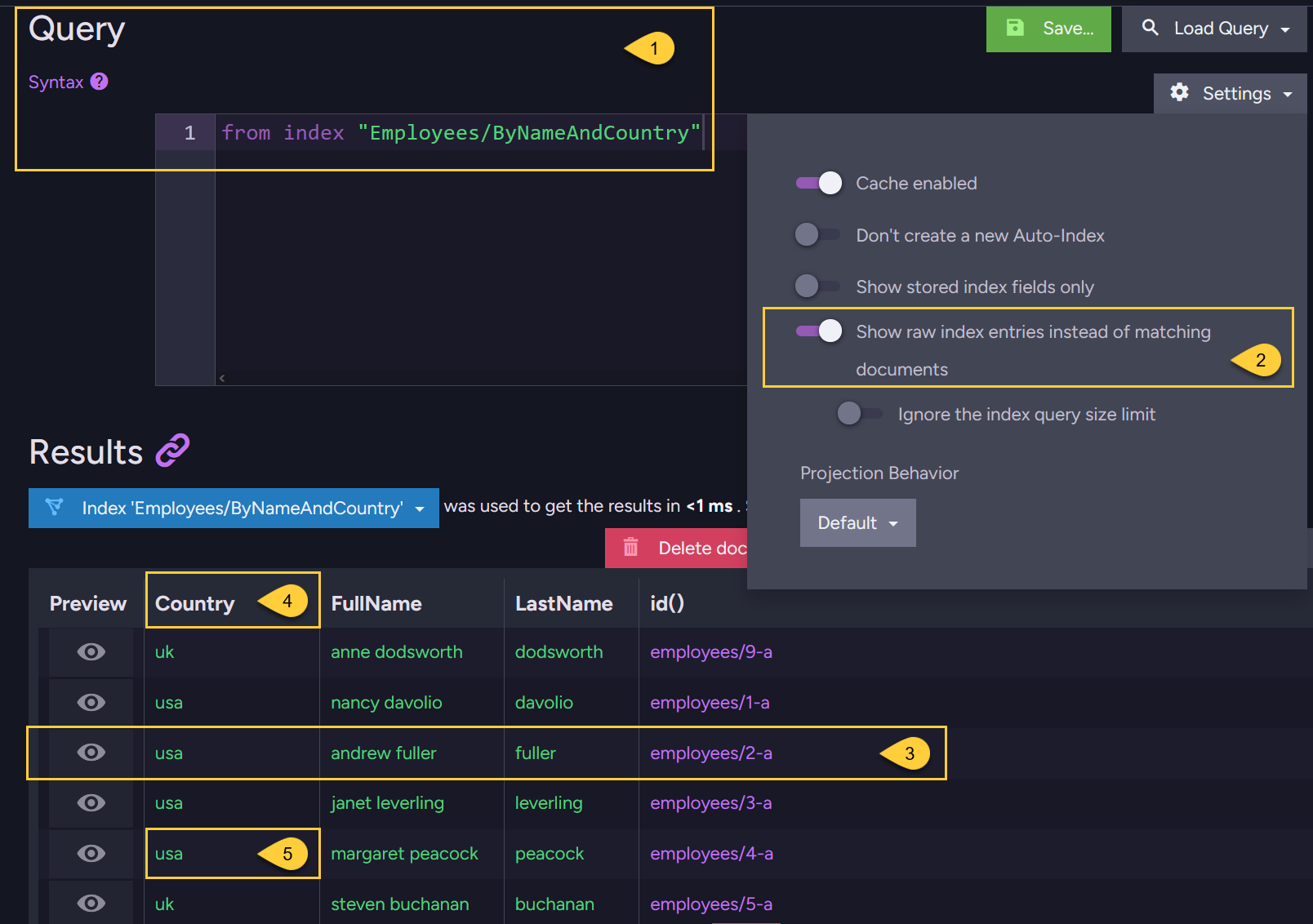Open document employees/3-a
Viewport: 1313px width, 924px height.
pyautogui.click(x=711, y=802)
